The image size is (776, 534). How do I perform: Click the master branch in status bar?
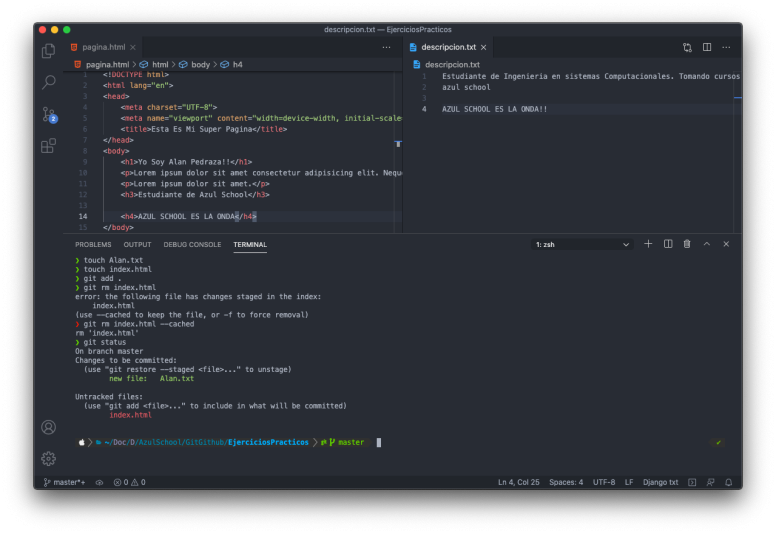pyautogui.click(x=66, y=482)
